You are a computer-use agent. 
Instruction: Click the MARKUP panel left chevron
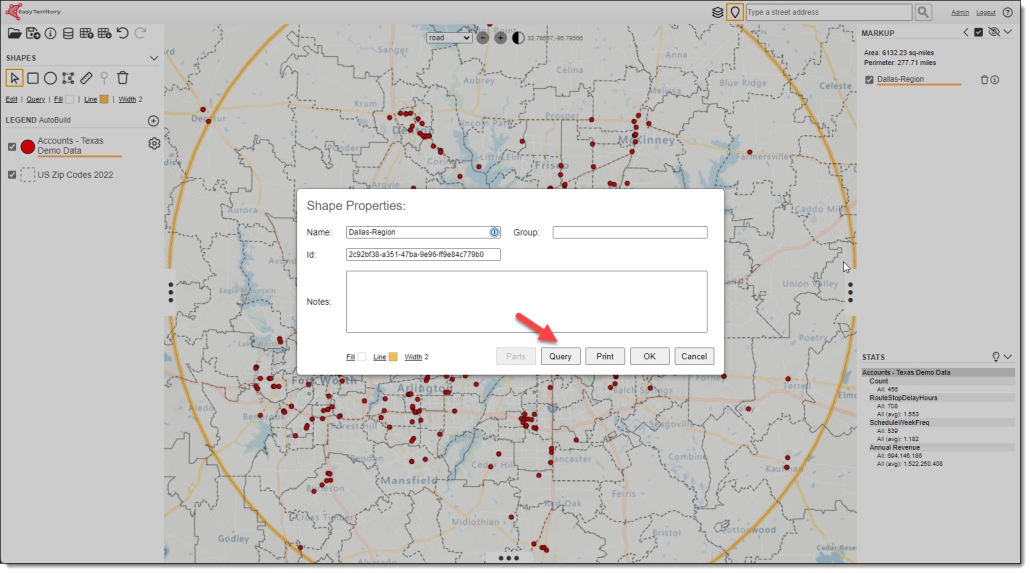(966, 32)
